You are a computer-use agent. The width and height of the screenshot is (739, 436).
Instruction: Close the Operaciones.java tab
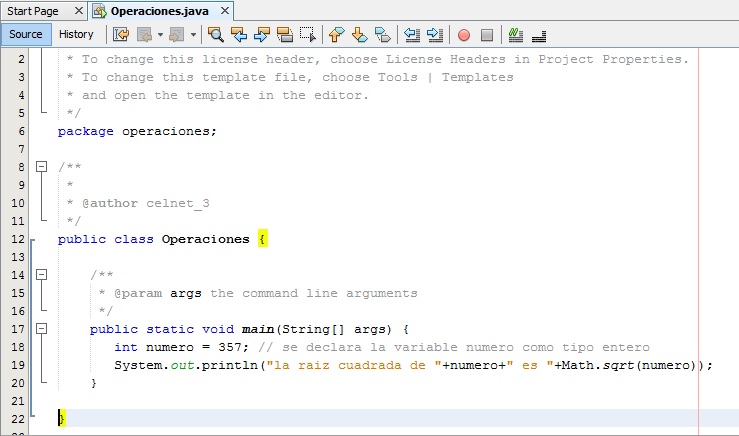[224, 11]
